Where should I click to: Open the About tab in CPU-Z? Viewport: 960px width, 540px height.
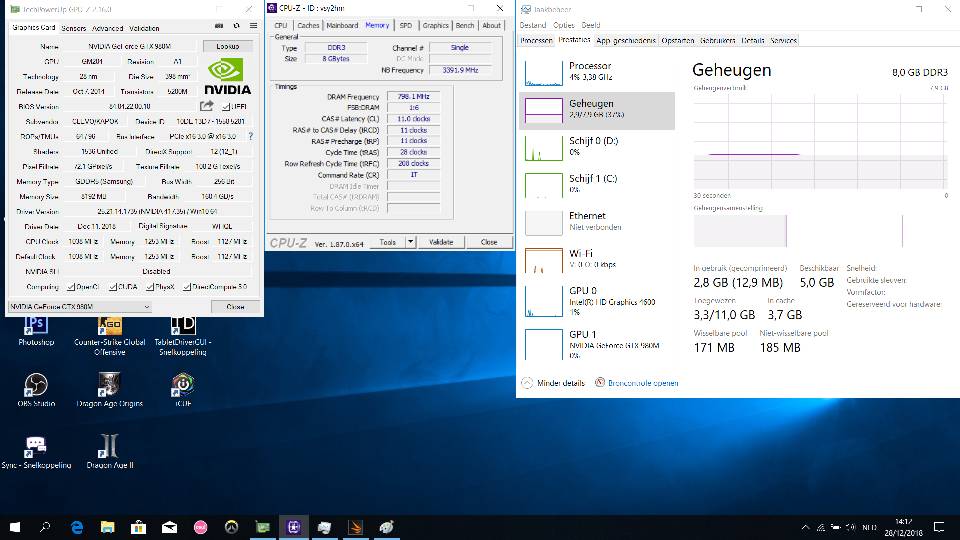tap(491, 25)
